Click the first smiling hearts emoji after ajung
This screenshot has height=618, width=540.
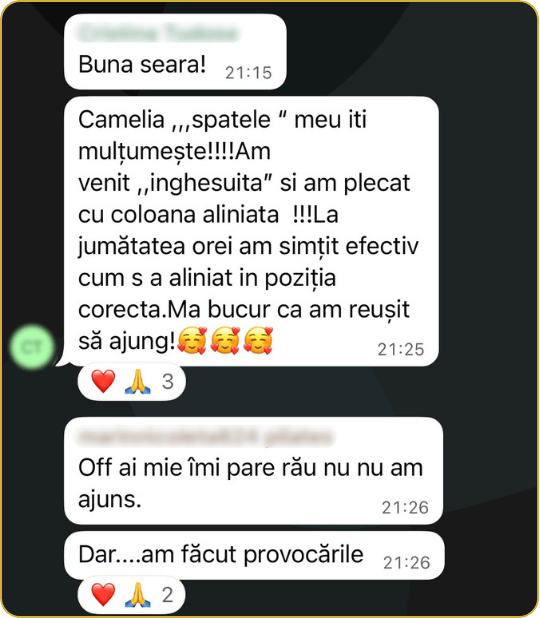(192, 341)
